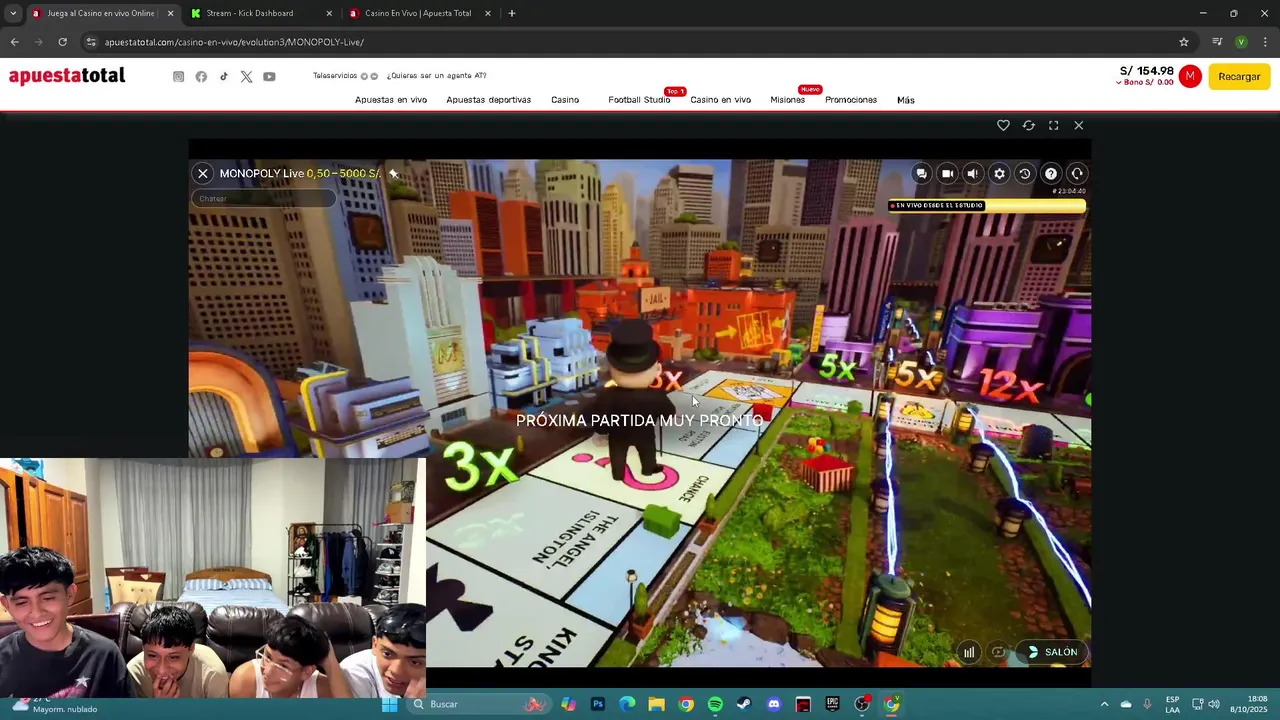Open apuestatotal YouTube icon

[269, 77]
